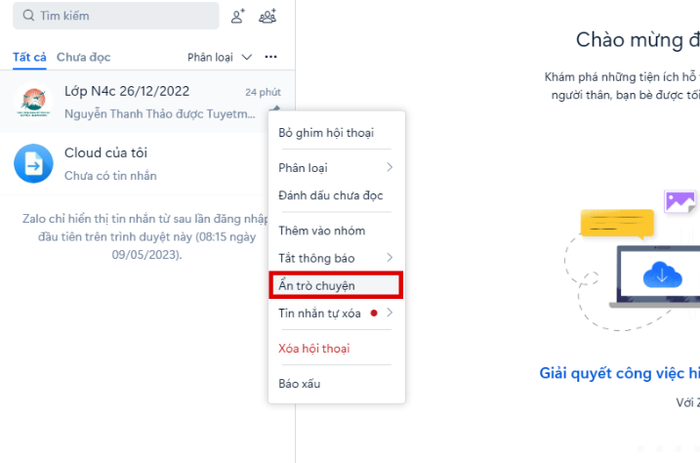Click the search magnifier icon
Viewport: 700px width, 463px height.
(x=27, y=16)
